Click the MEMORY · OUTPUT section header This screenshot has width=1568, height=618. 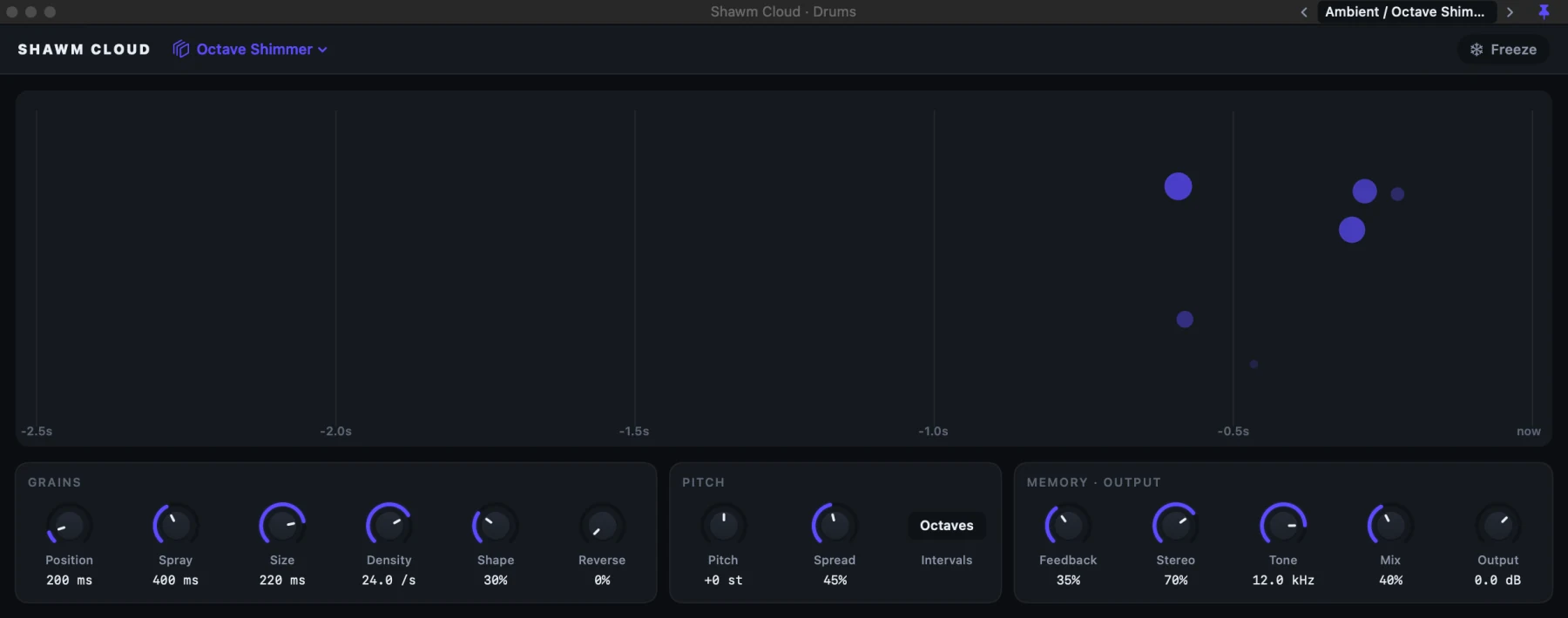1093,482
